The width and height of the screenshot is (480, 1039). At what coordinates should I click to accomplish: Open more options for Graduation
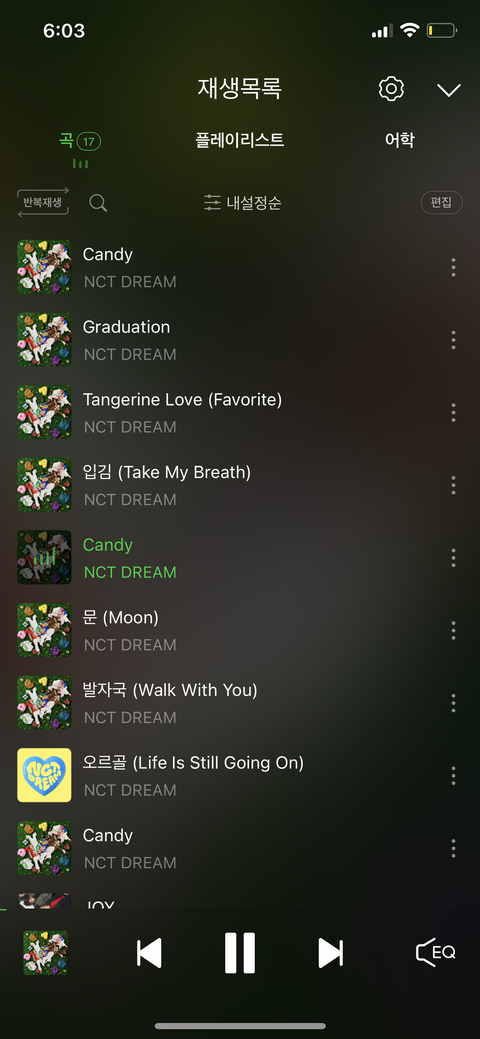tap(453, 340)
